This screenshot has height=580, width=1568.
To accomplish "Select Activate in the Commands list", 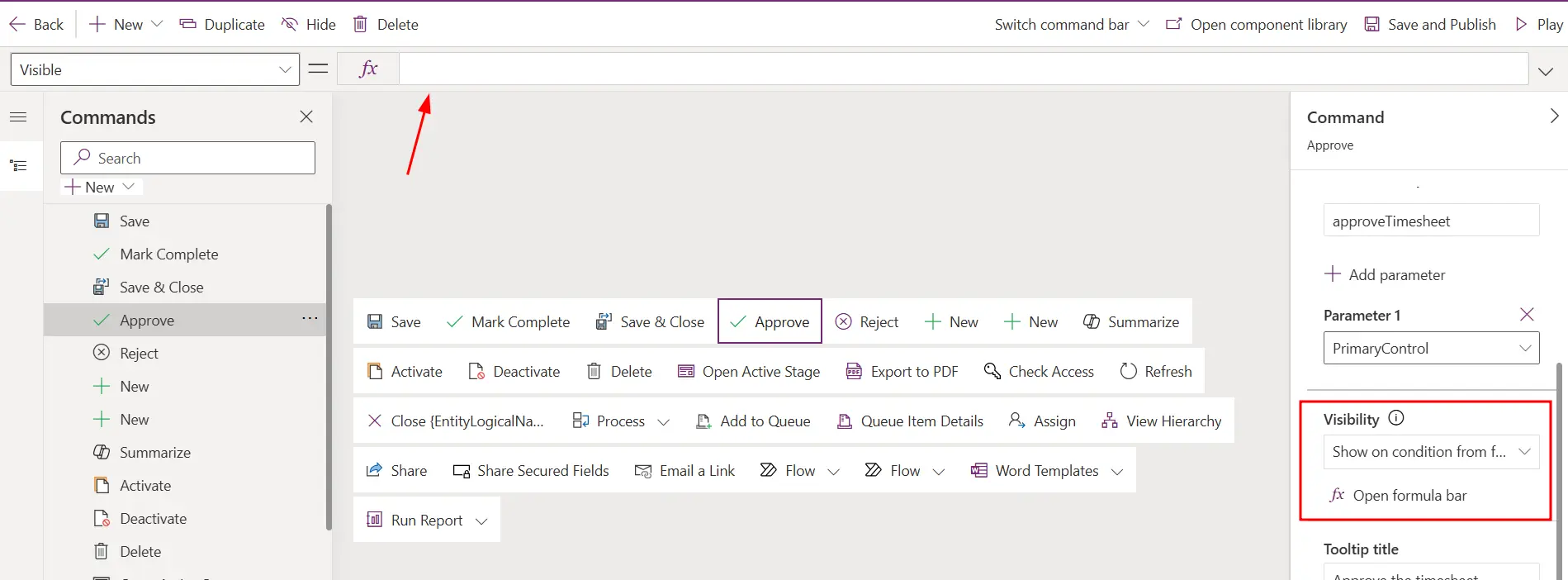I will [x=187, y=485].
